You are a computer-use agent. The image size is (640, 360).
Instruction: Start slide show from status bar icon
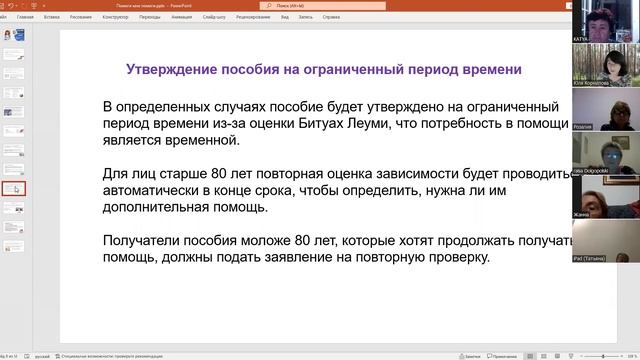(571, 356)
